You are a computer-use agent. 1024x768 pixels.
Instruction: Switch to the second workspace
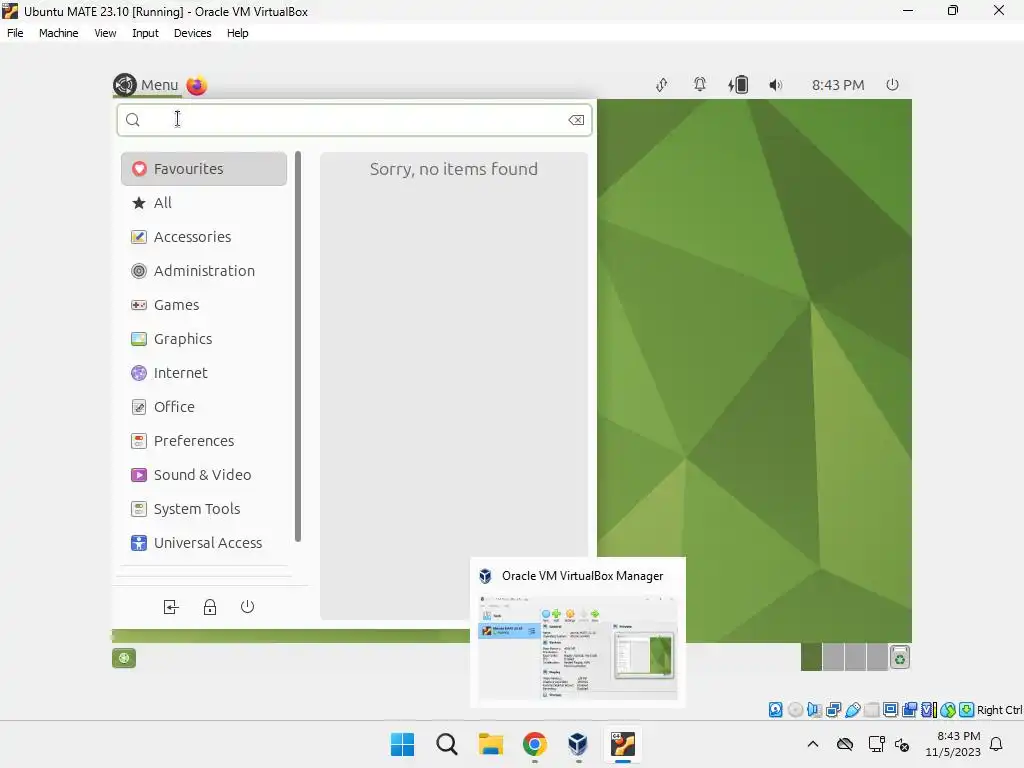click(x=833, y=657)
